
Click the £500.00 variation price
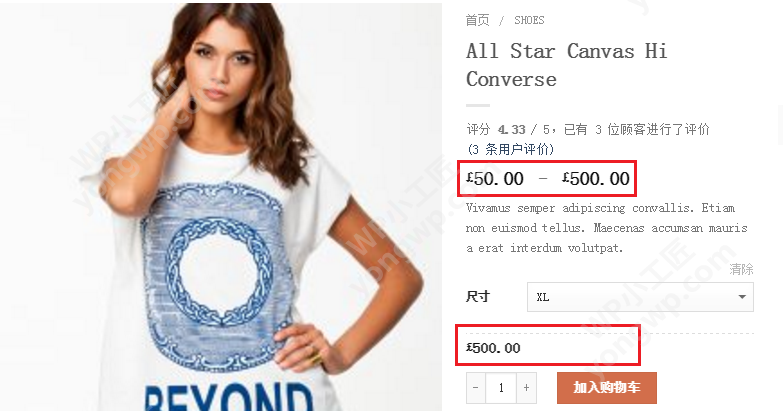click(x=493, y=348)
